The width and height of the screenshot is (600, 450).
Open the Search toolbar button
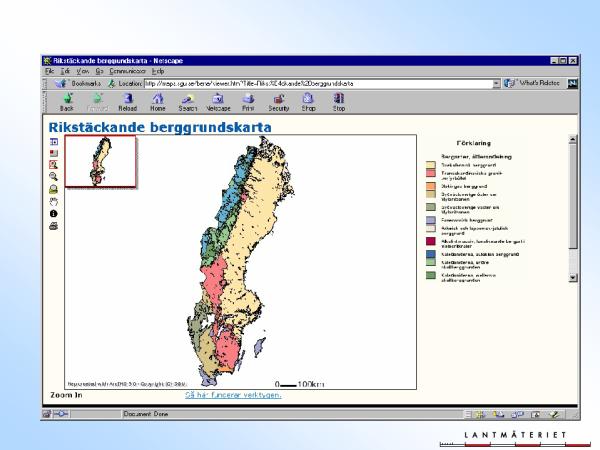coord(188,101)
